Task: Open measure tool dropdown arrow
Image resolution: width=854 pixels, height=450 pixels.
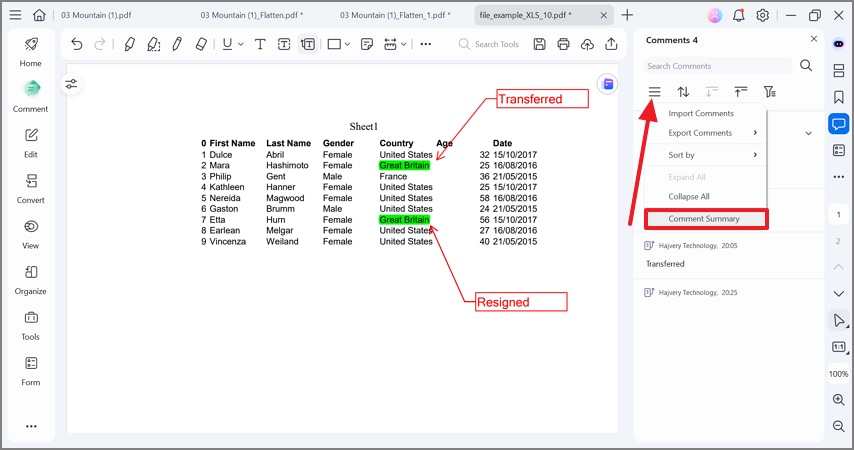Action: tap(404, 44)
